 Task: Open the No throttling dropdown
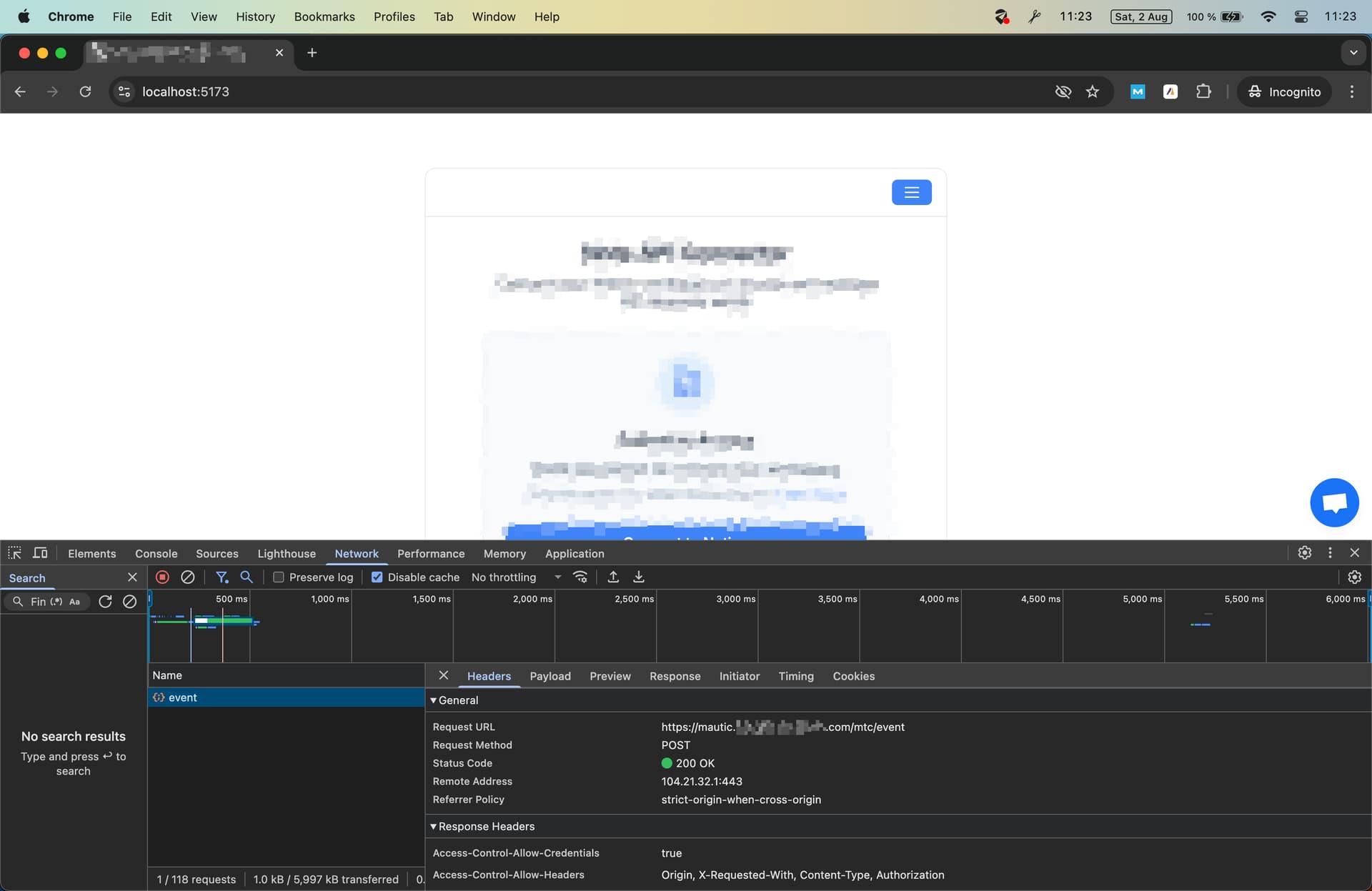point(516,577)
